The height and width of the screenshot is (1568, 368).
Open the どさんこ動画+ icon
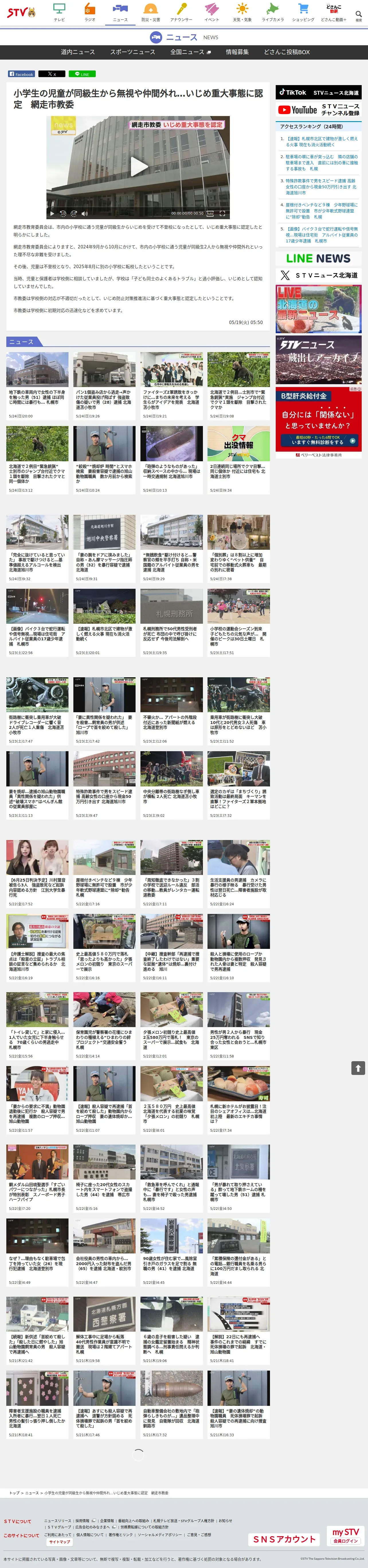(x=333, y=12)
